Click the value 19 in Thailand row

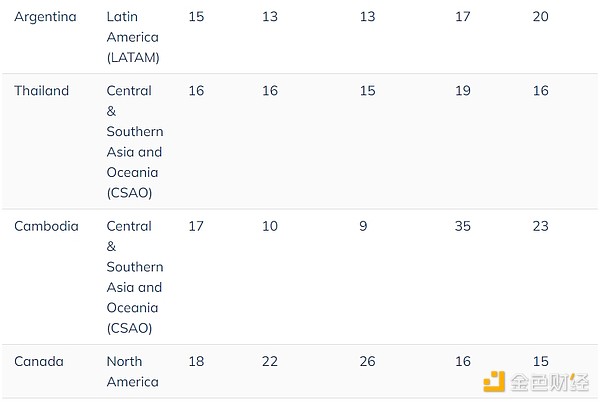tap(462, 91)
